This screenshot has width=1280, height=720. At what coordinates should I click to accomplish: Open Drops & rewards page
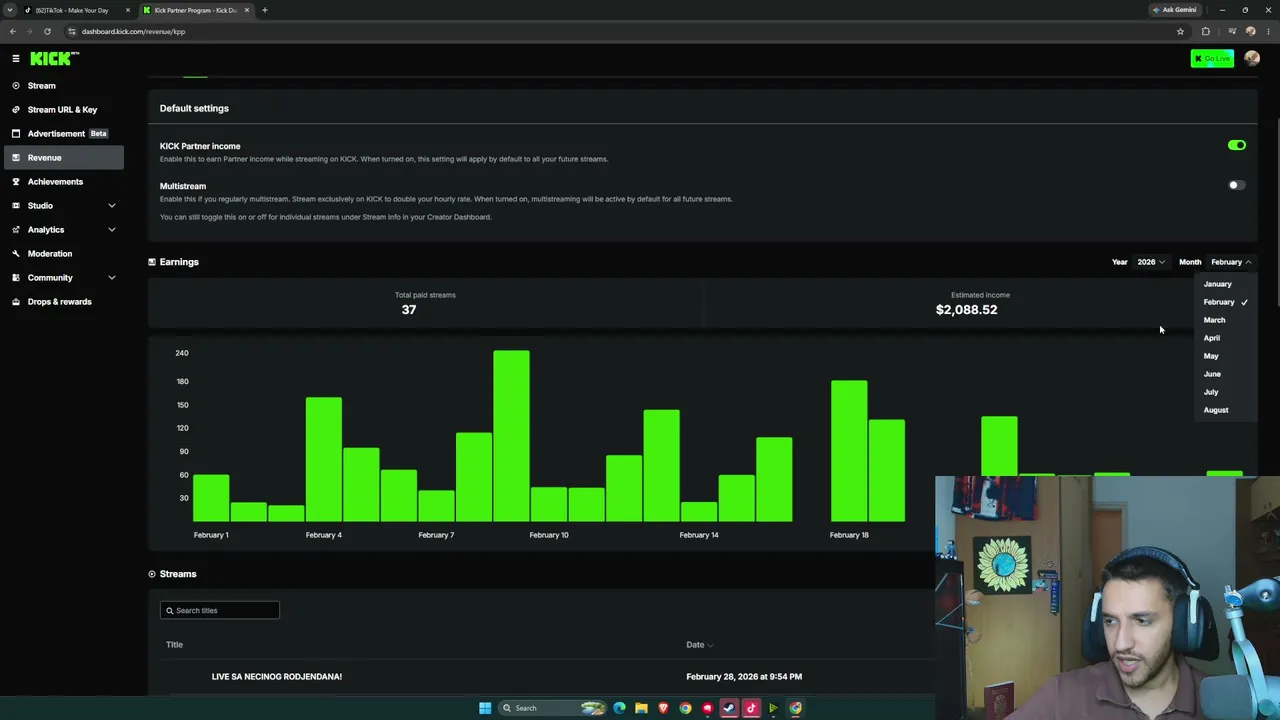(x=62, y=302)
